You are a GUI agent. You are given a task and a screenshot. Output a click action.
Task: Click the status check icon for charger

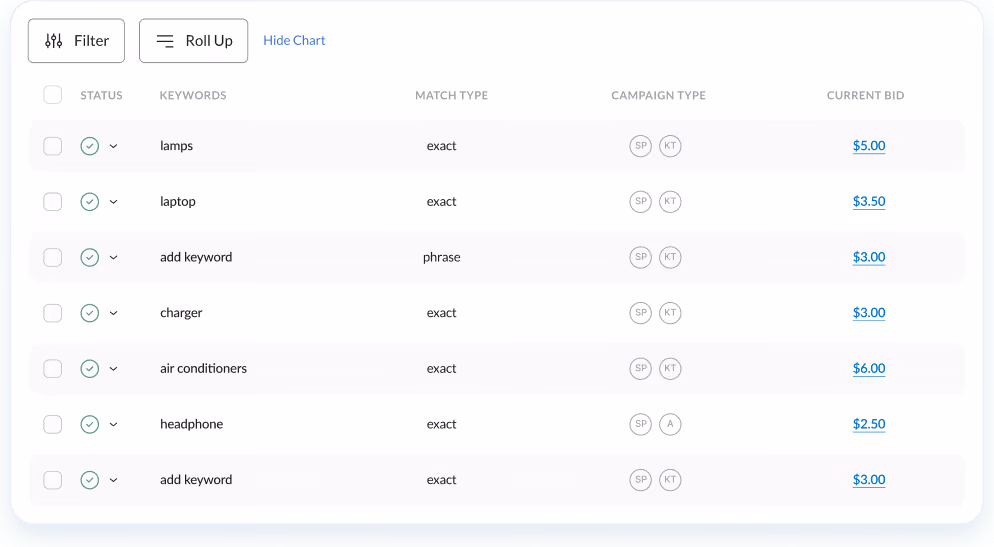click(90, 313)
